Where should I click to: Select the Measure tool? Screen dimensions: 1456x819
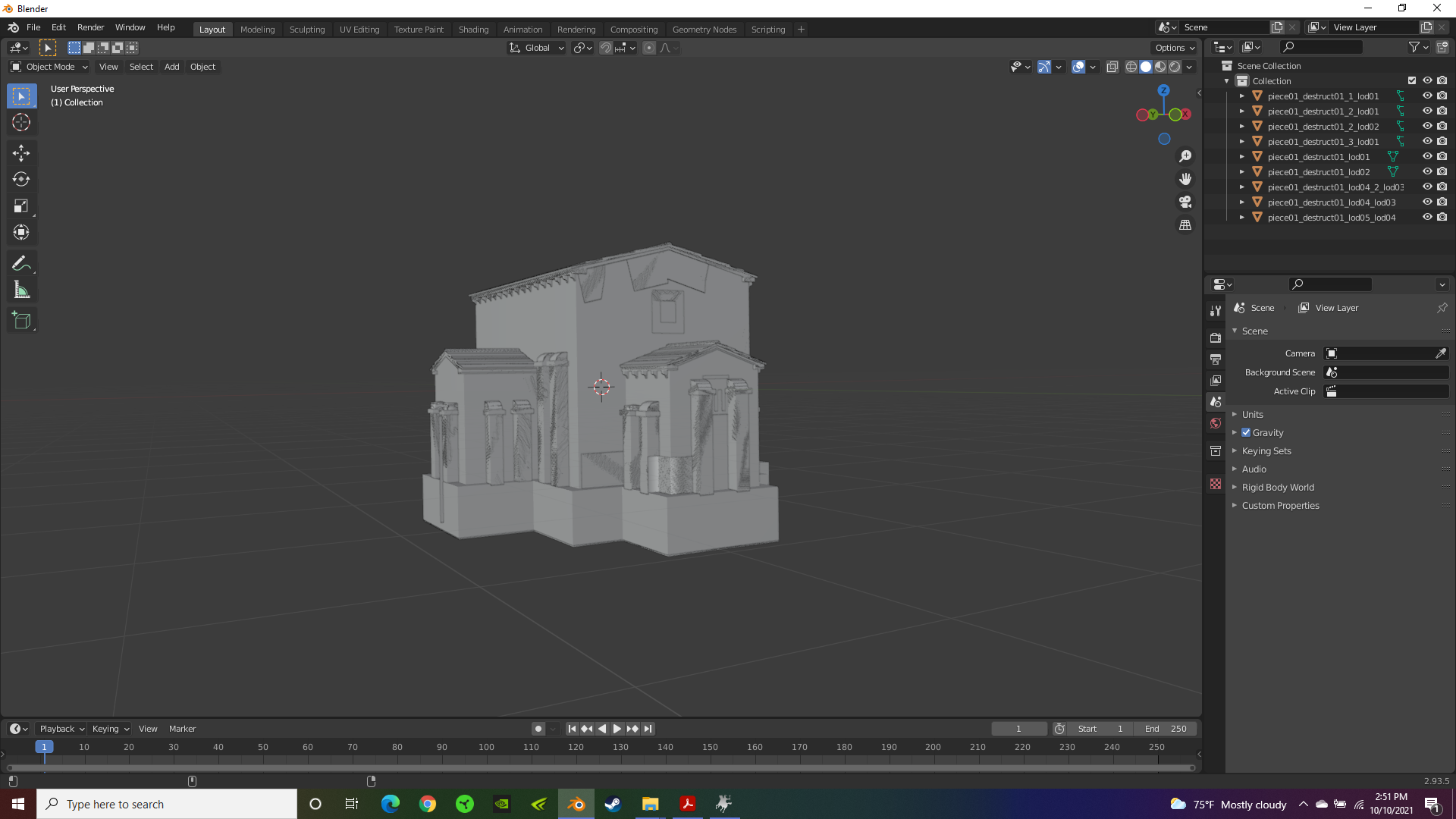pyautogui.click(x=21, y=290)
